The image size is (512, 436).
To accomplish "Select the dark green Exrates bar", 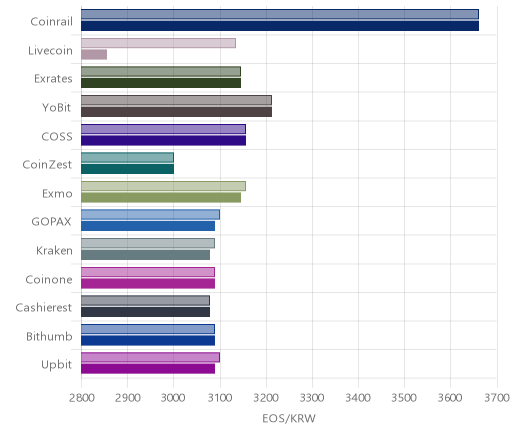I will pos(161,83).
